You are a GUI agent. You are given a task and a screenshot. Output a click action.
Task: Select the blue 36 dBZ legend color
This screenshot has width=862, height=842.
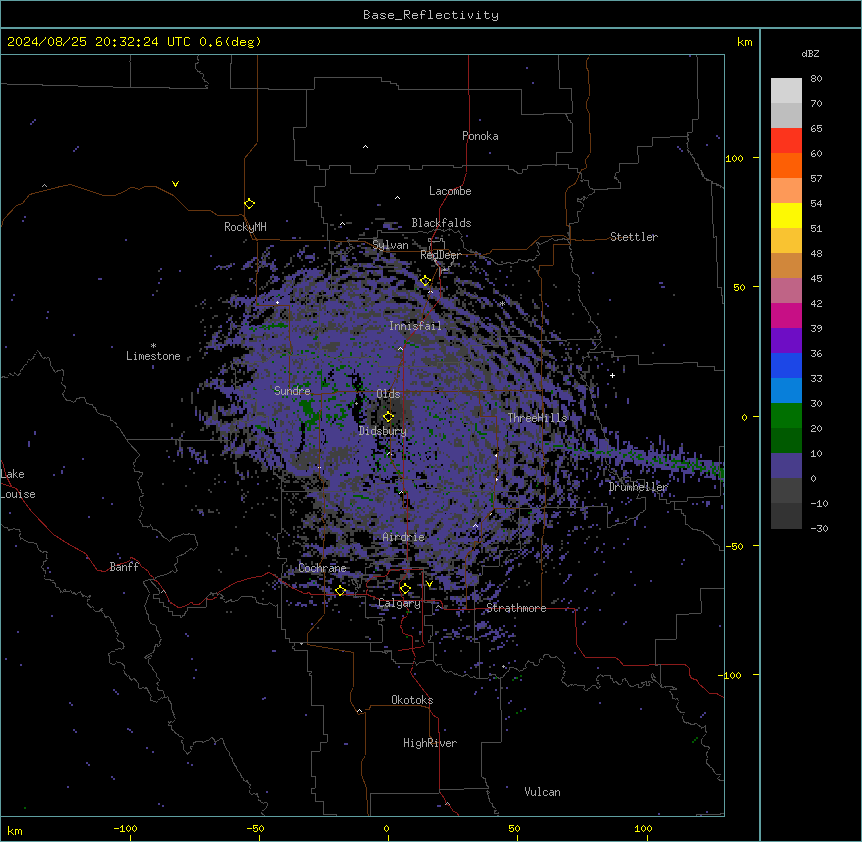tap(786, 365)
